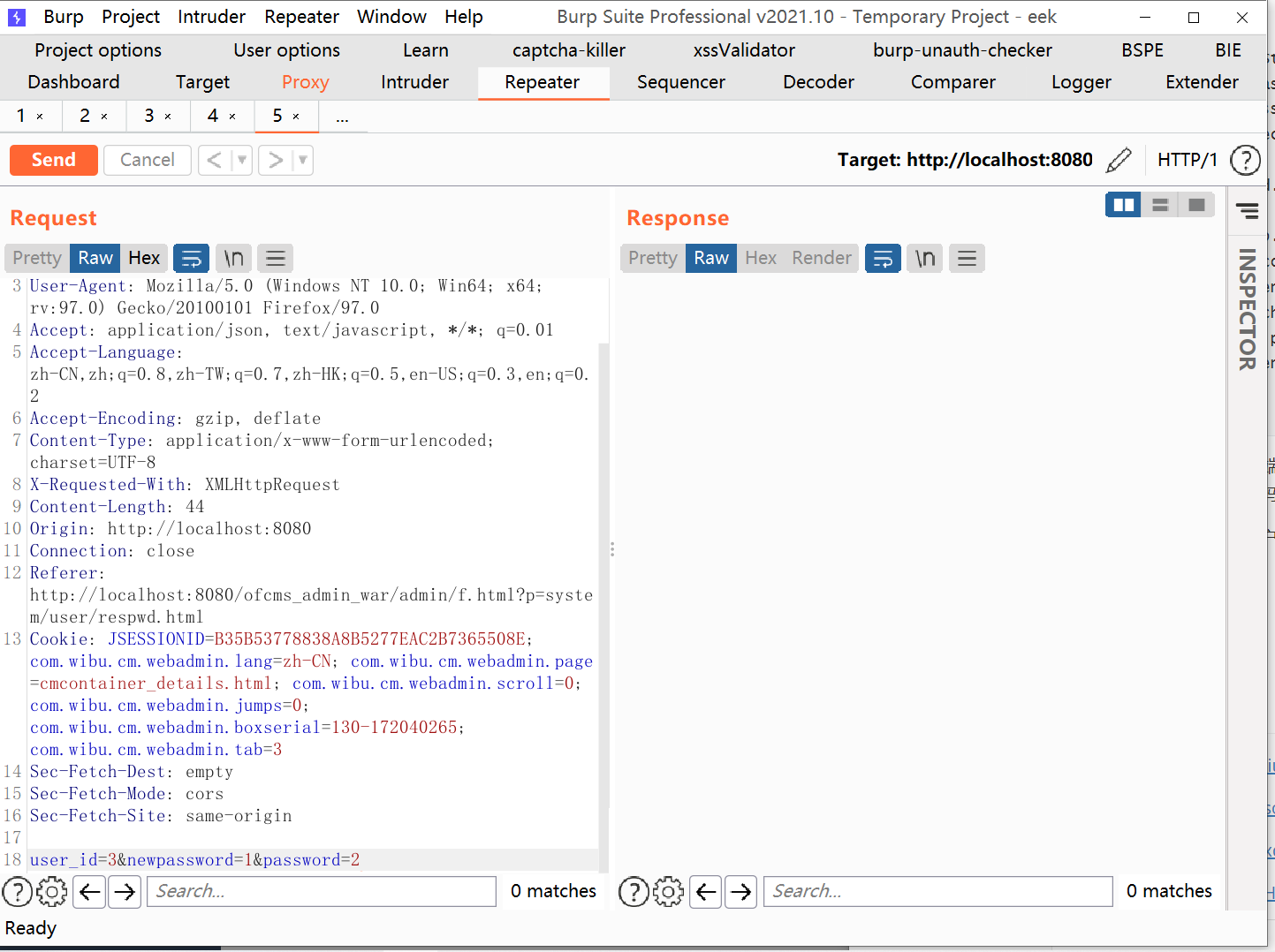Open the xssValidator extension tab

coord(744,50)
